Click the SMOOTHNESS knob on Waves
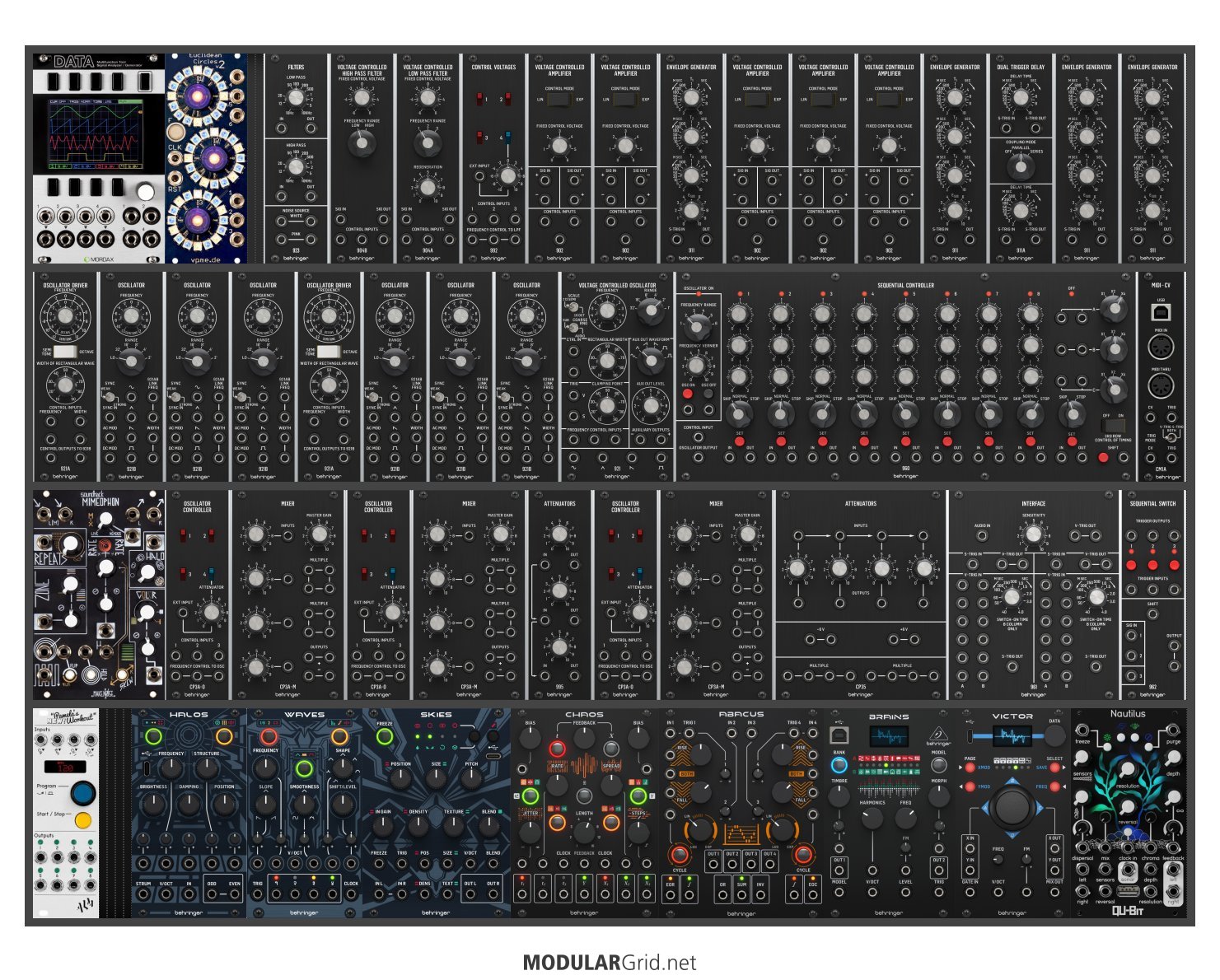The height and width of the screenshot is (980, 1220). click(x=304, y=803)
